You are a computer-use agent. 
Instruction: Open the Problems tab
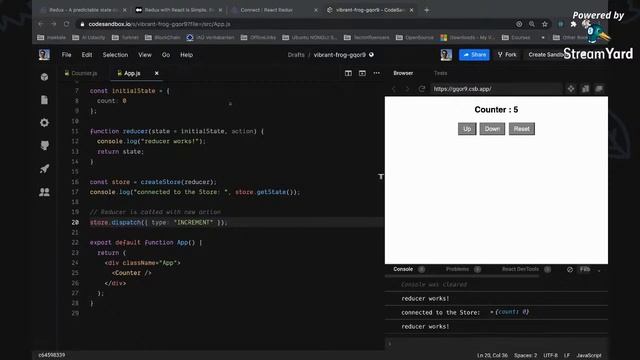point(458,269)
